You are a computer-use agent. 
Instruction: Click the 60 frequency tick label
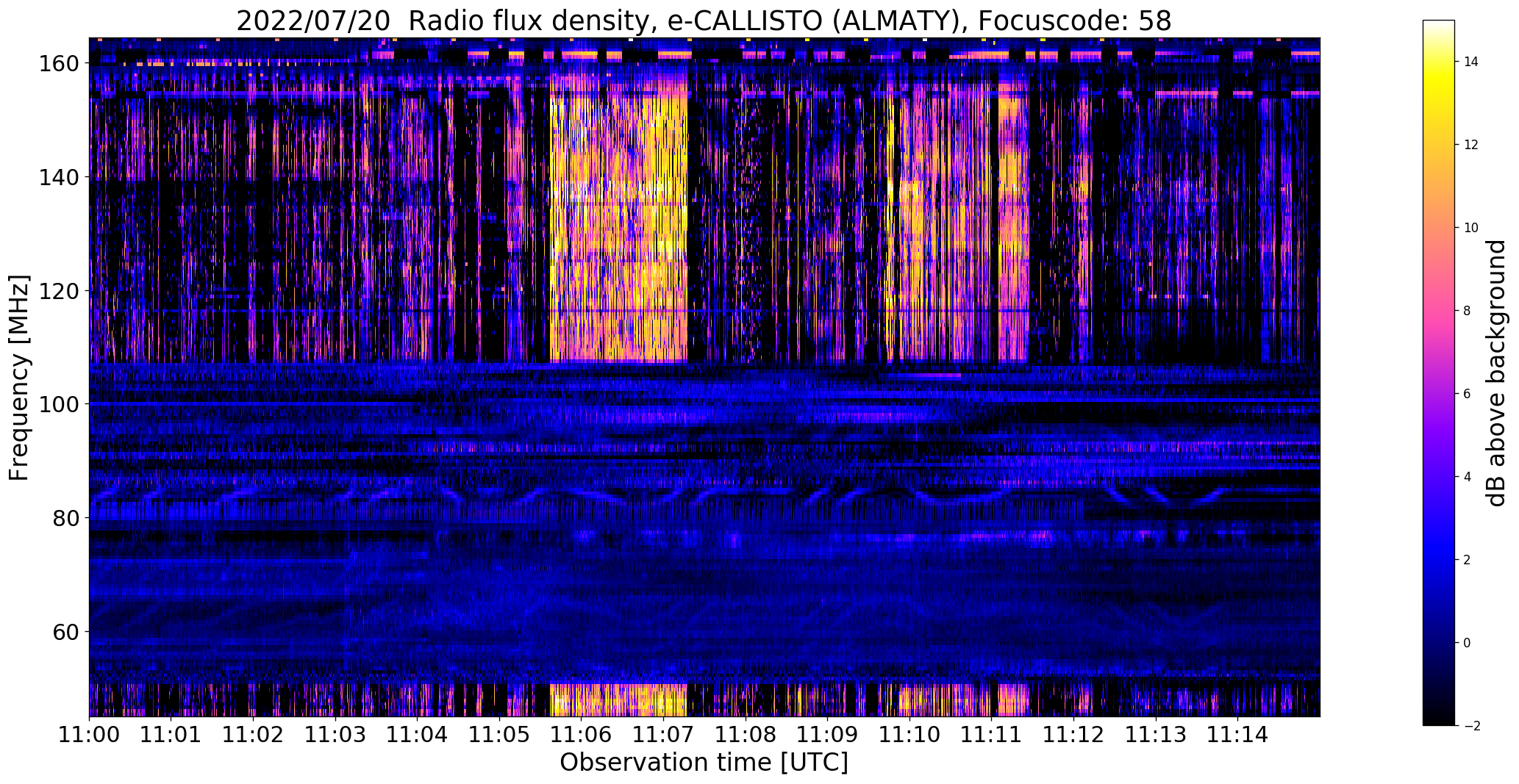point(66,631)
